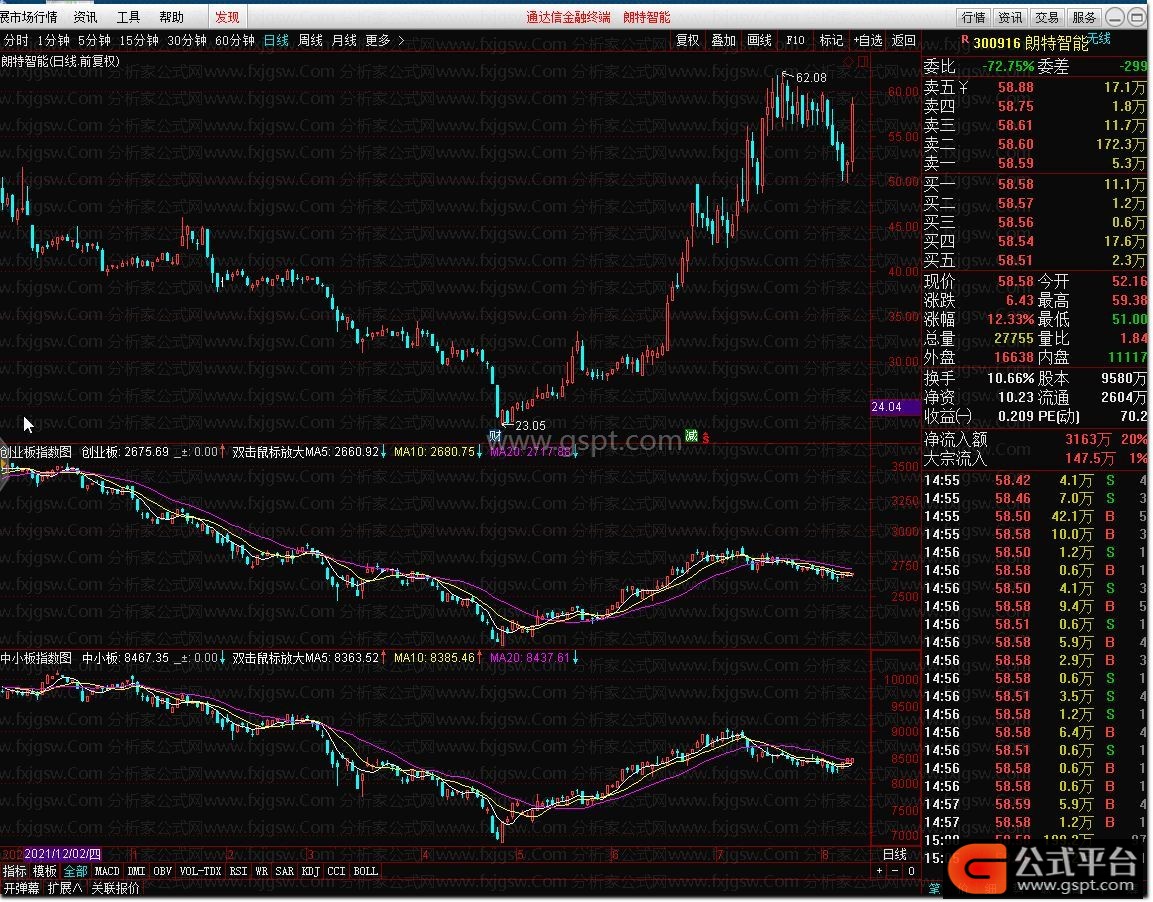Select the KDJ indicator
Image resolution: width=1153 pixels, height=902 pixels.
click(310, 871)
